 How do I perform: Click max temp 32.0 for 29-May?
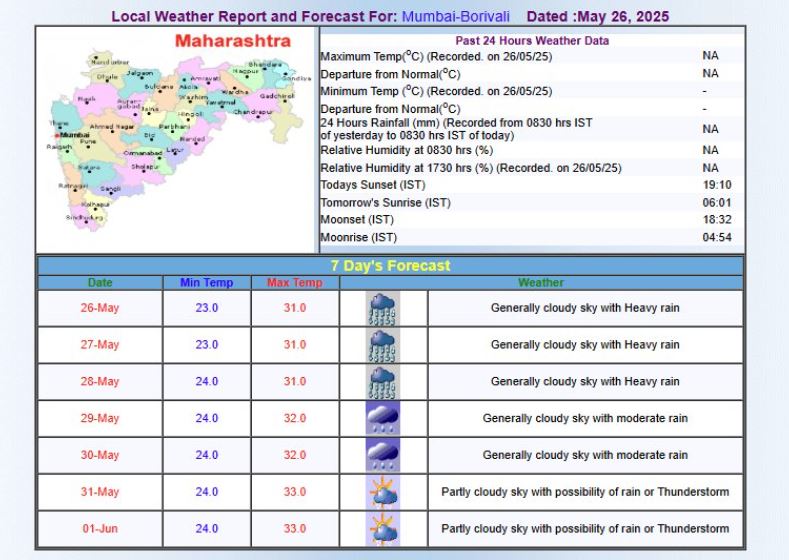295,418
